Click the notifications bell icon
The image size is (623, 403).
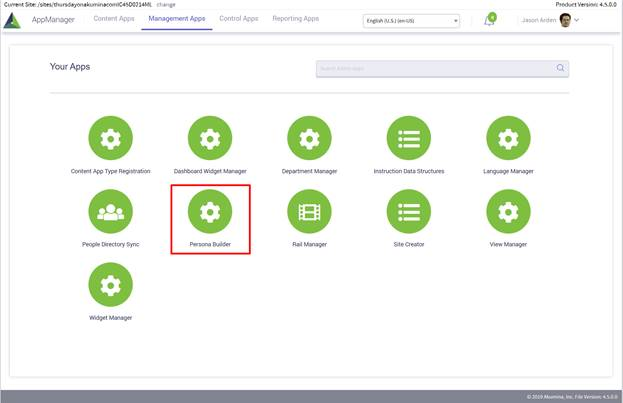[x=489, y=20]
